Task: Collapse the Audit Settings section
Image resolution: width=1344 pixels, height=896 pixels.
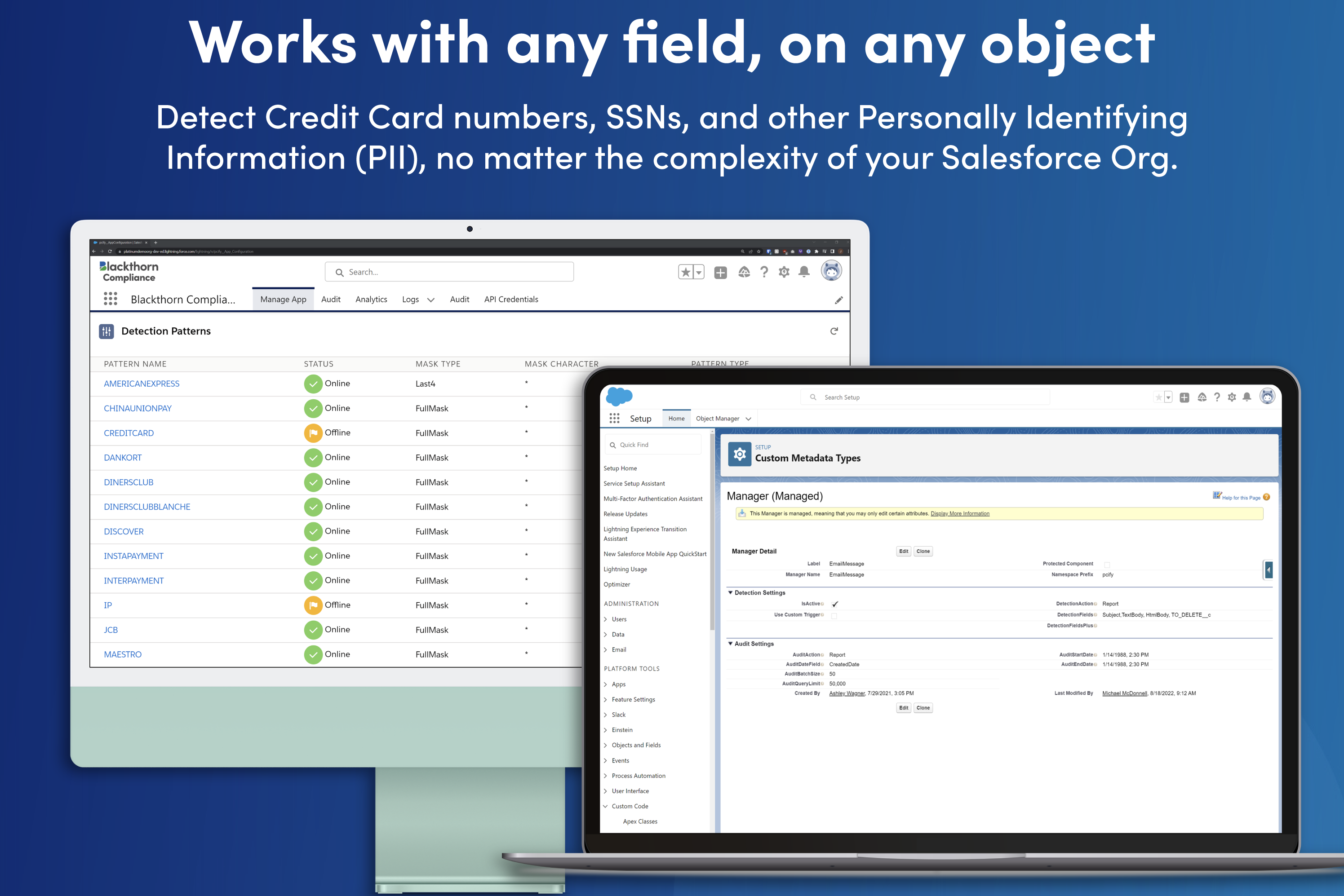Action: pos(730,644)
